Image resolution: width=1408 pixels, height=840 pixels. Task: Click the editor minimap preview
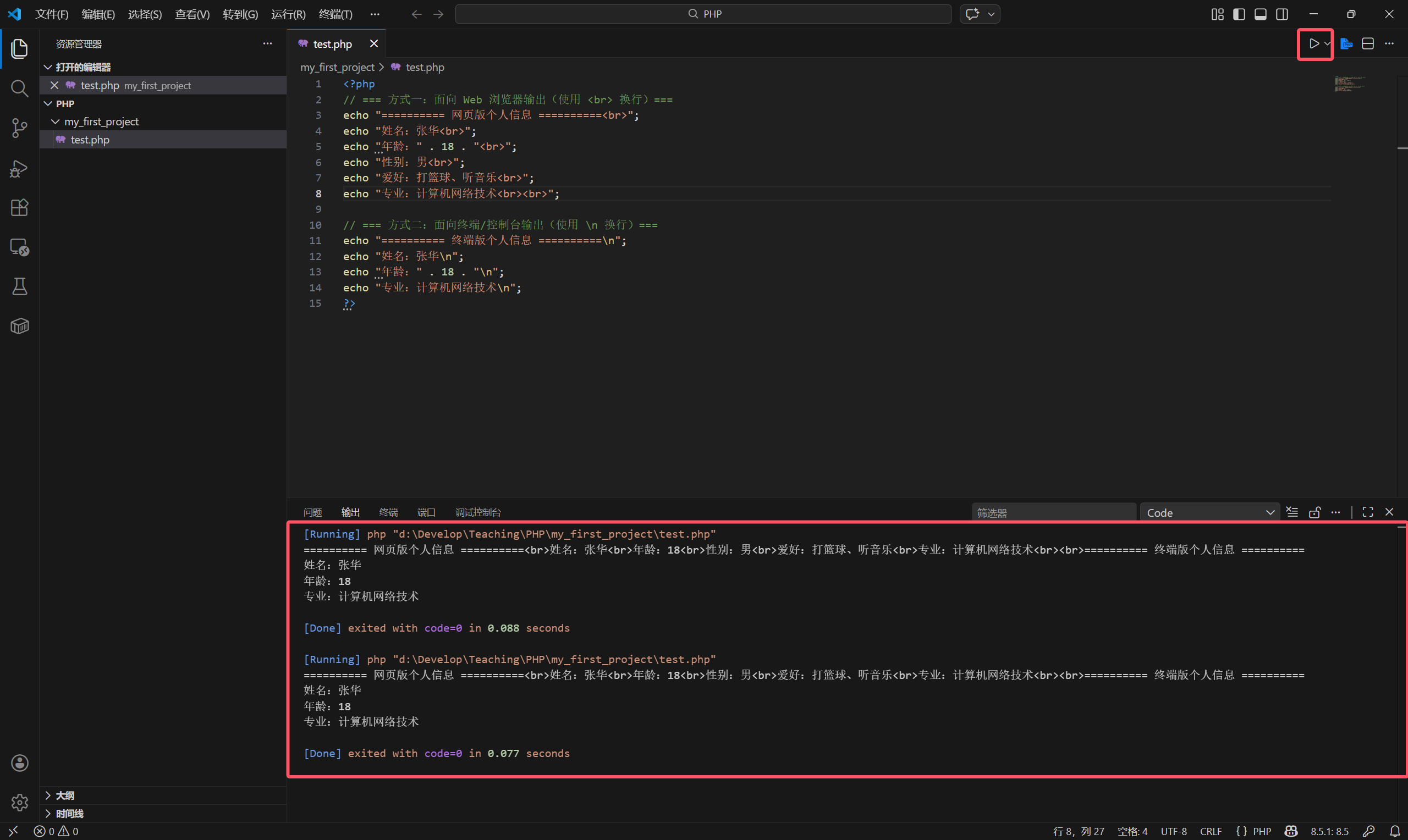pyautogui.click(x=1350, y=84)
